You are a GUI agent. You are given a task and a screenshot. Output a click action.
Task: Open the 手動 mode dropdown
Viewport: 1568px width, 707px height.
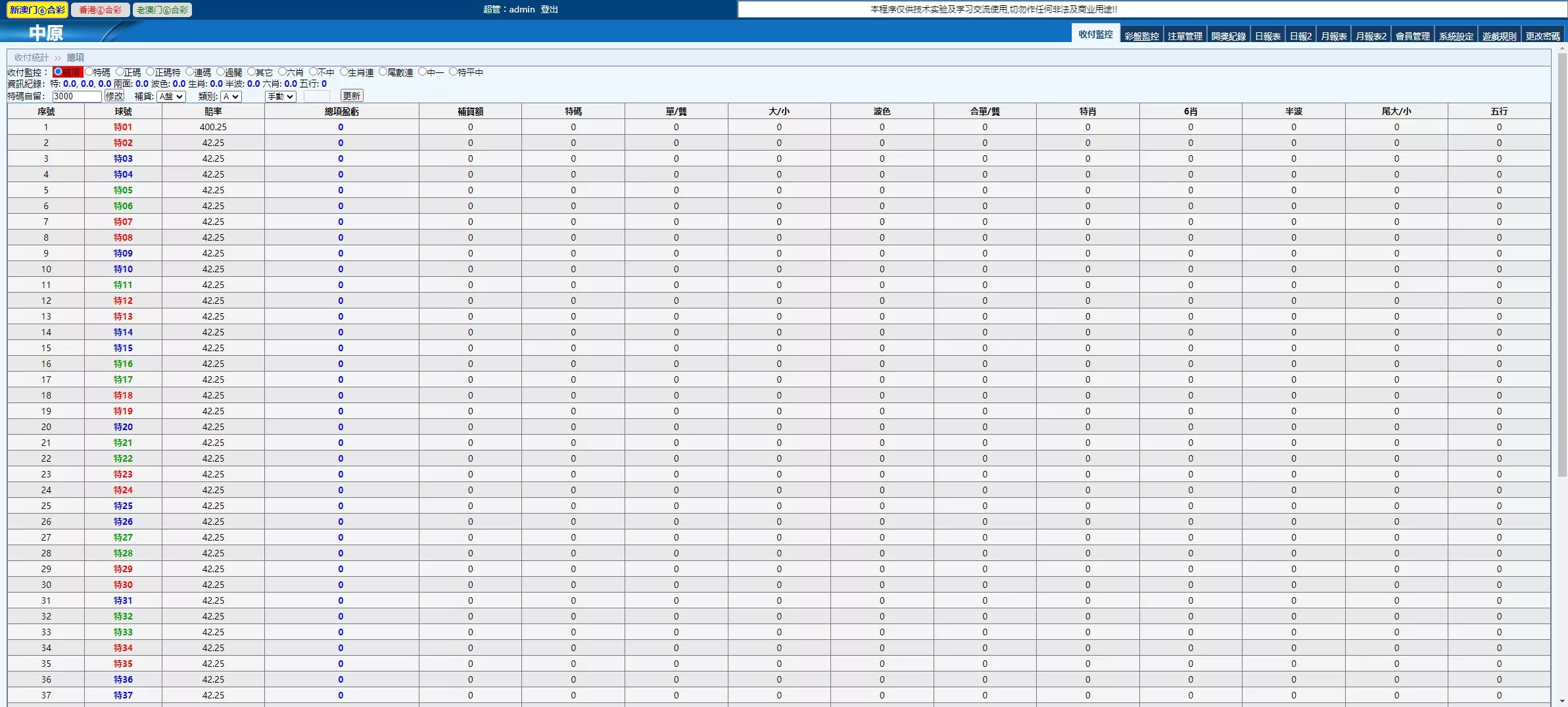pyautogui.click(x=280, y=97)
